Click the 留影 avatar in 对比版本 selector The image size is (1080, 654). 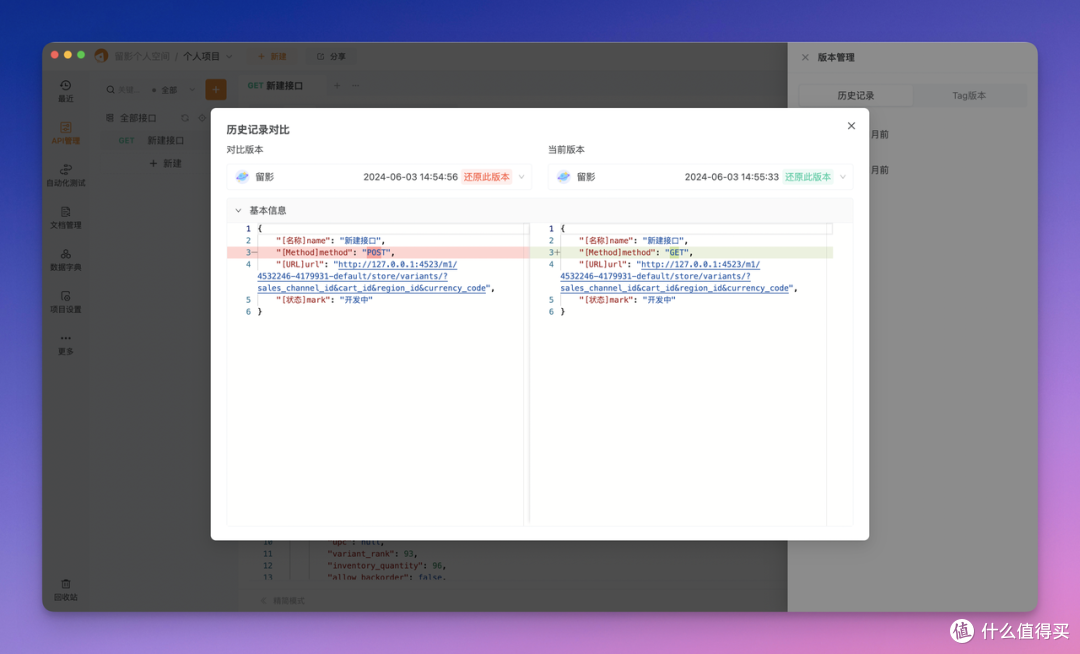point(242,177)
